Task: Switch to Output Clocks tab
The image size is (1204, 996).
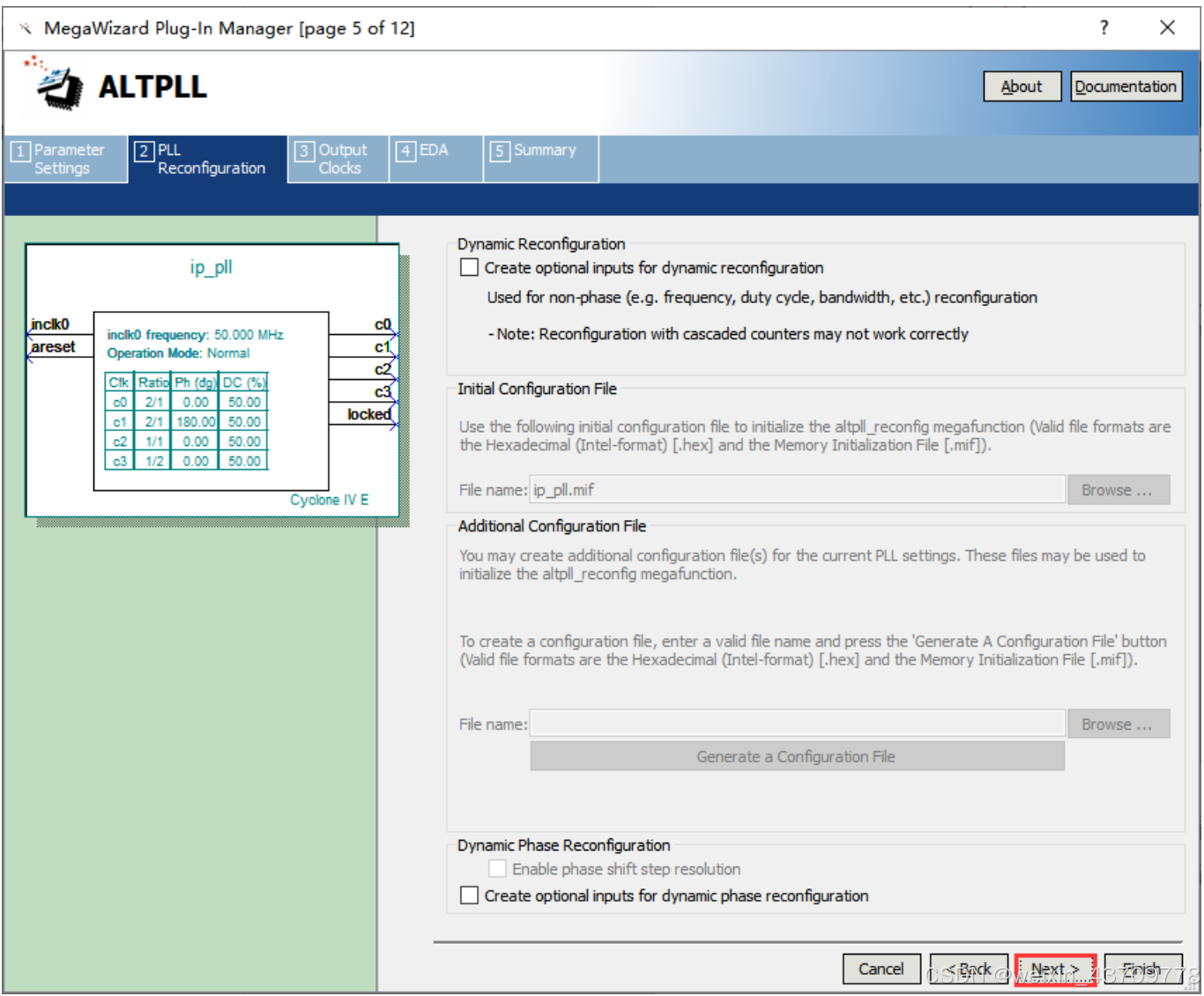Action: coord(338,159)
